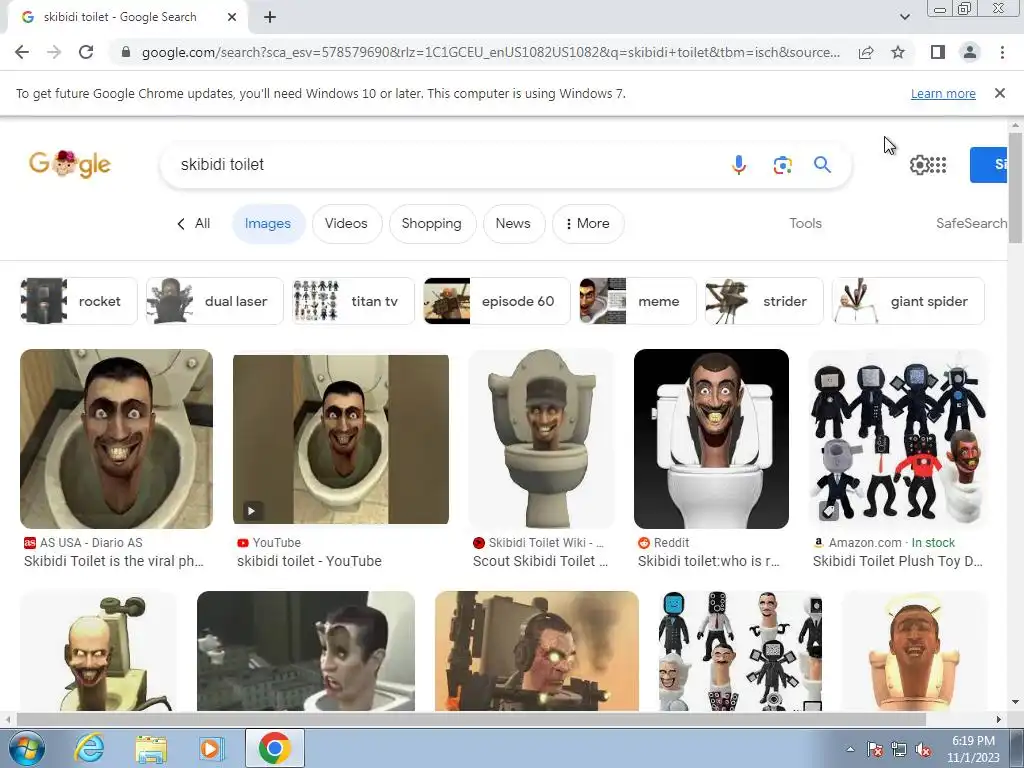Reload the page with the refresh icon

point(86,52)
